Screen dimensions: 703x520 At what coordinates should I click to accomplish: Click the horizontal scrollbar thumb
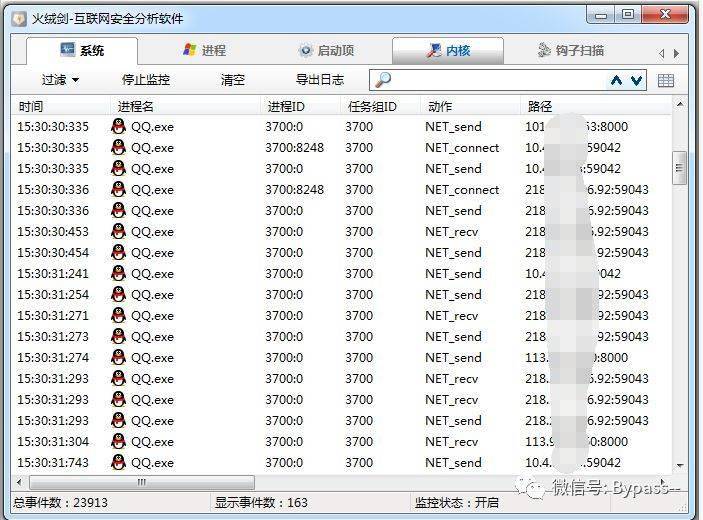coord(142,482)
